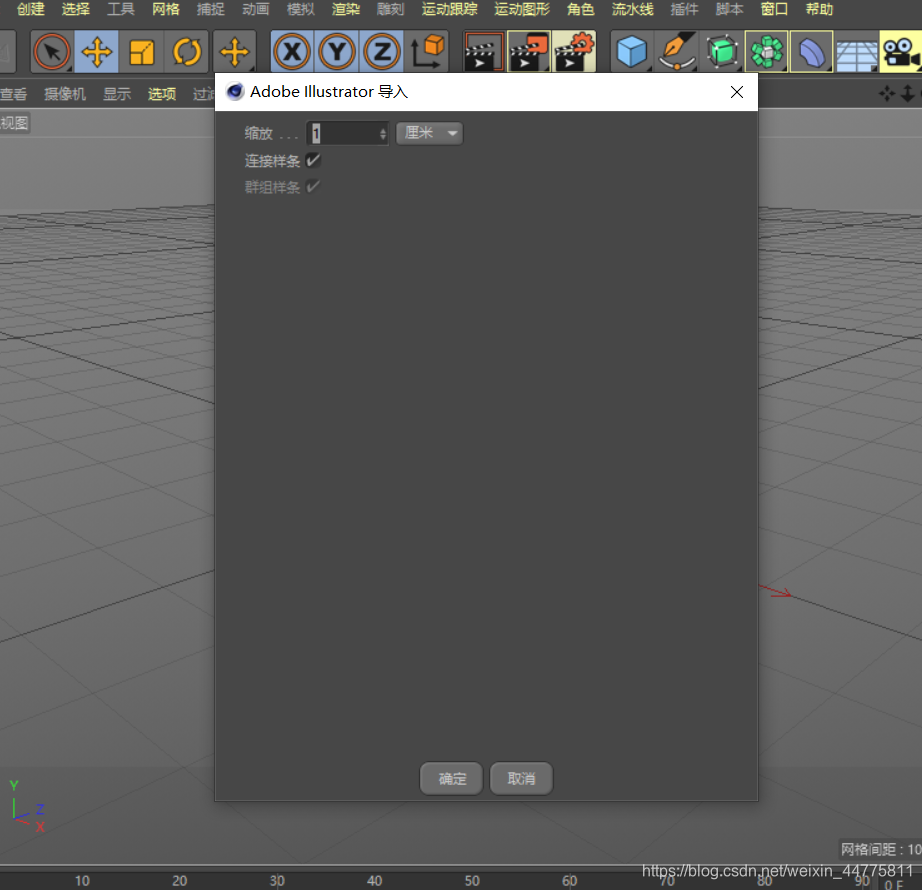Image resolution: width=922 pixels, height=890 pixels.
Task: Click timeline frame 50 marker
Action: (x=472, y=881)
